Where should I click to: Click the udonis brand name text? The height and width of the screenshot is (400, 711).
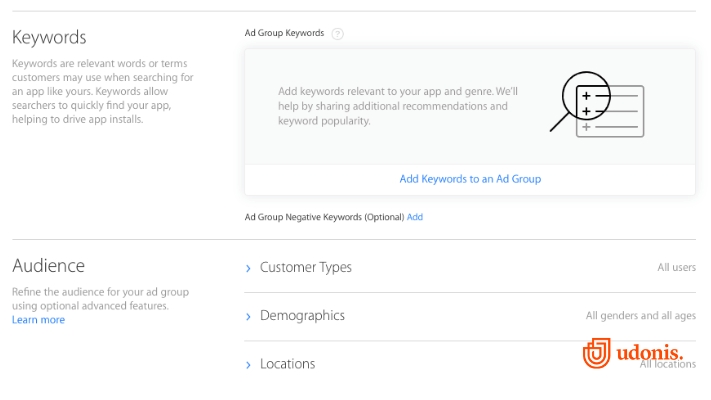[x=649, y=352]
